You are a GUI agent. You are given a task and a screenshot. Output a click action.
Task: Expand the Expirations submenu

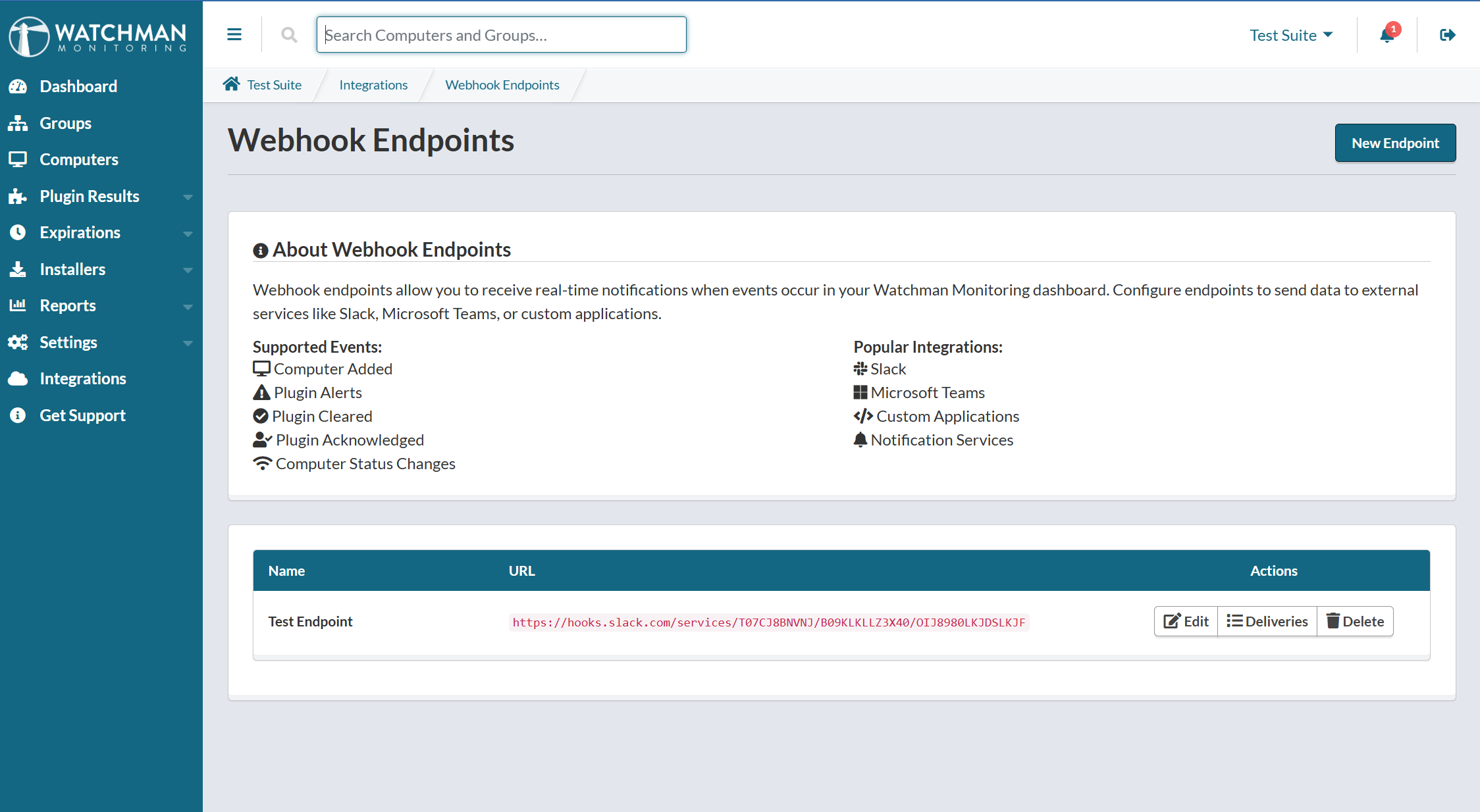tap(188, 234)
